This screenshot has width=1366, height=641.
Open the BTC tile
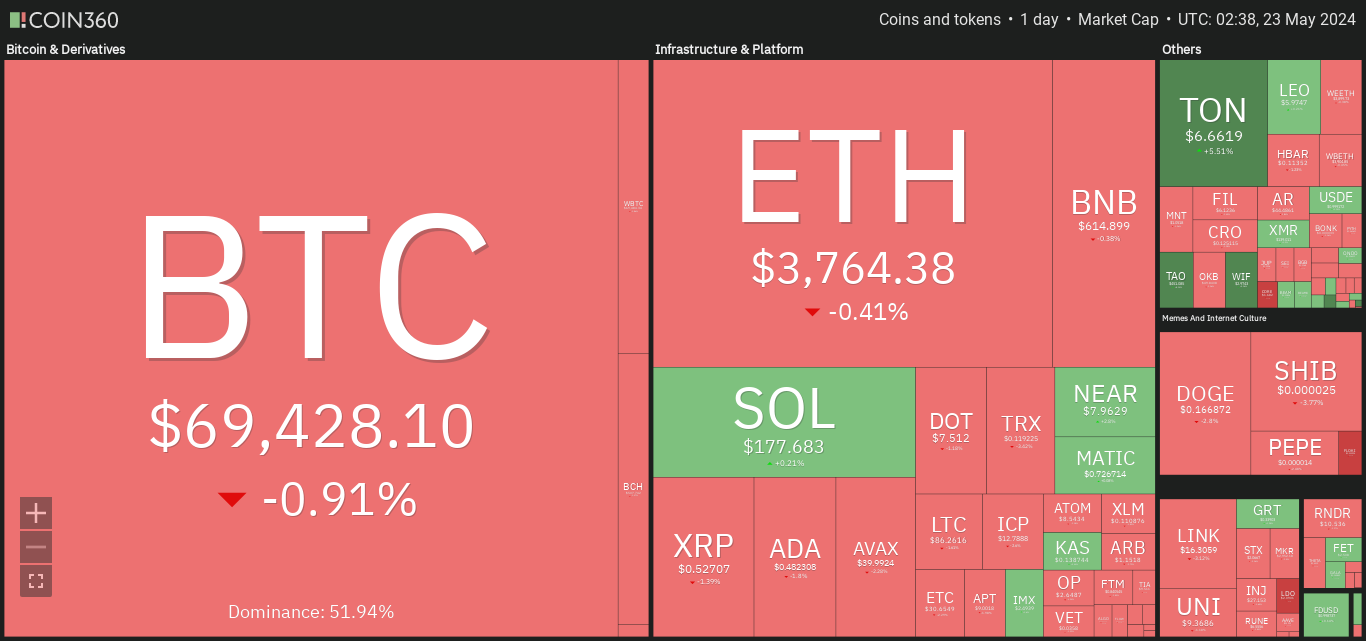(x=311, y=348)
